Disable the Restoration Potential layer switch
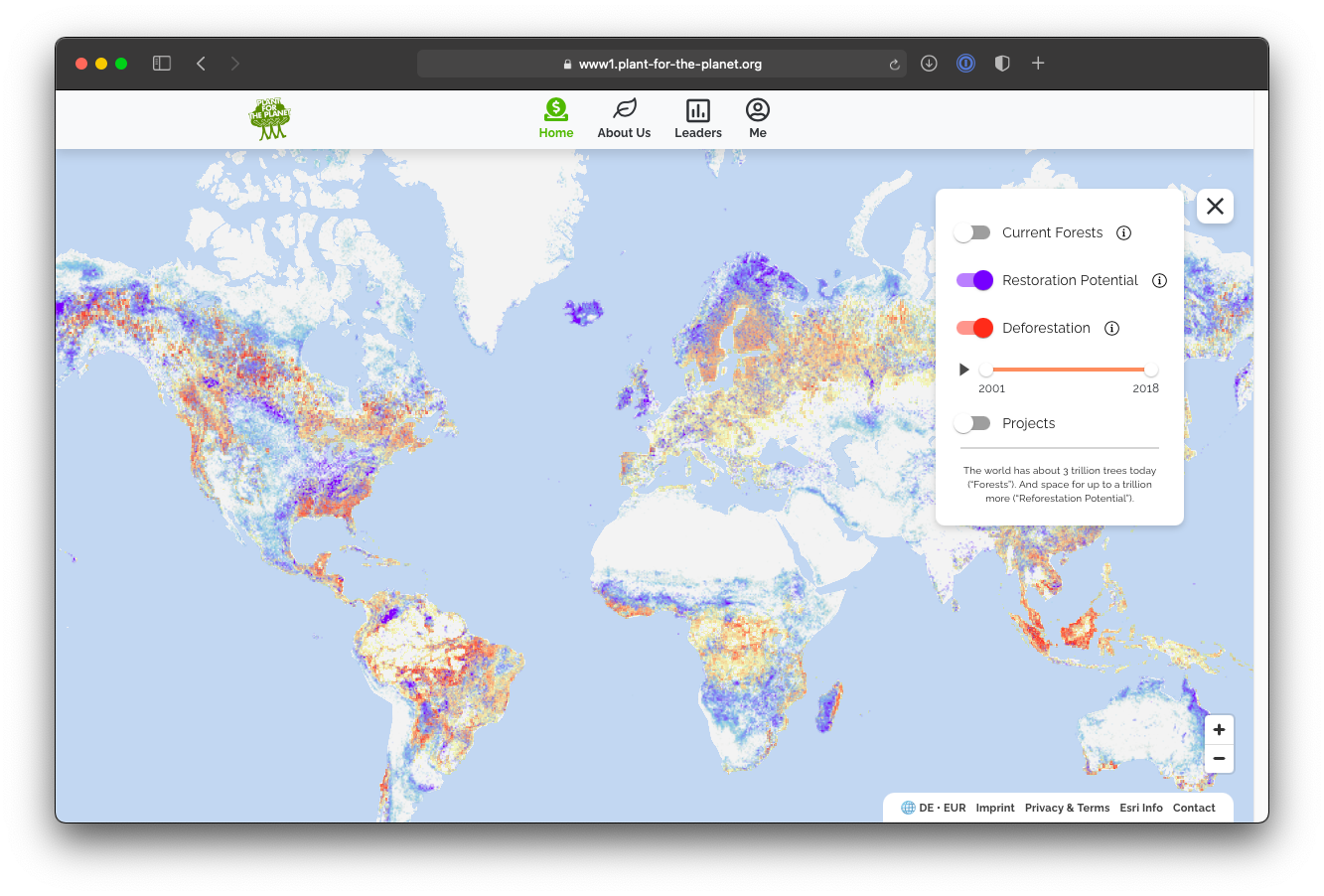1324x896 pixels. pos(974,280)
